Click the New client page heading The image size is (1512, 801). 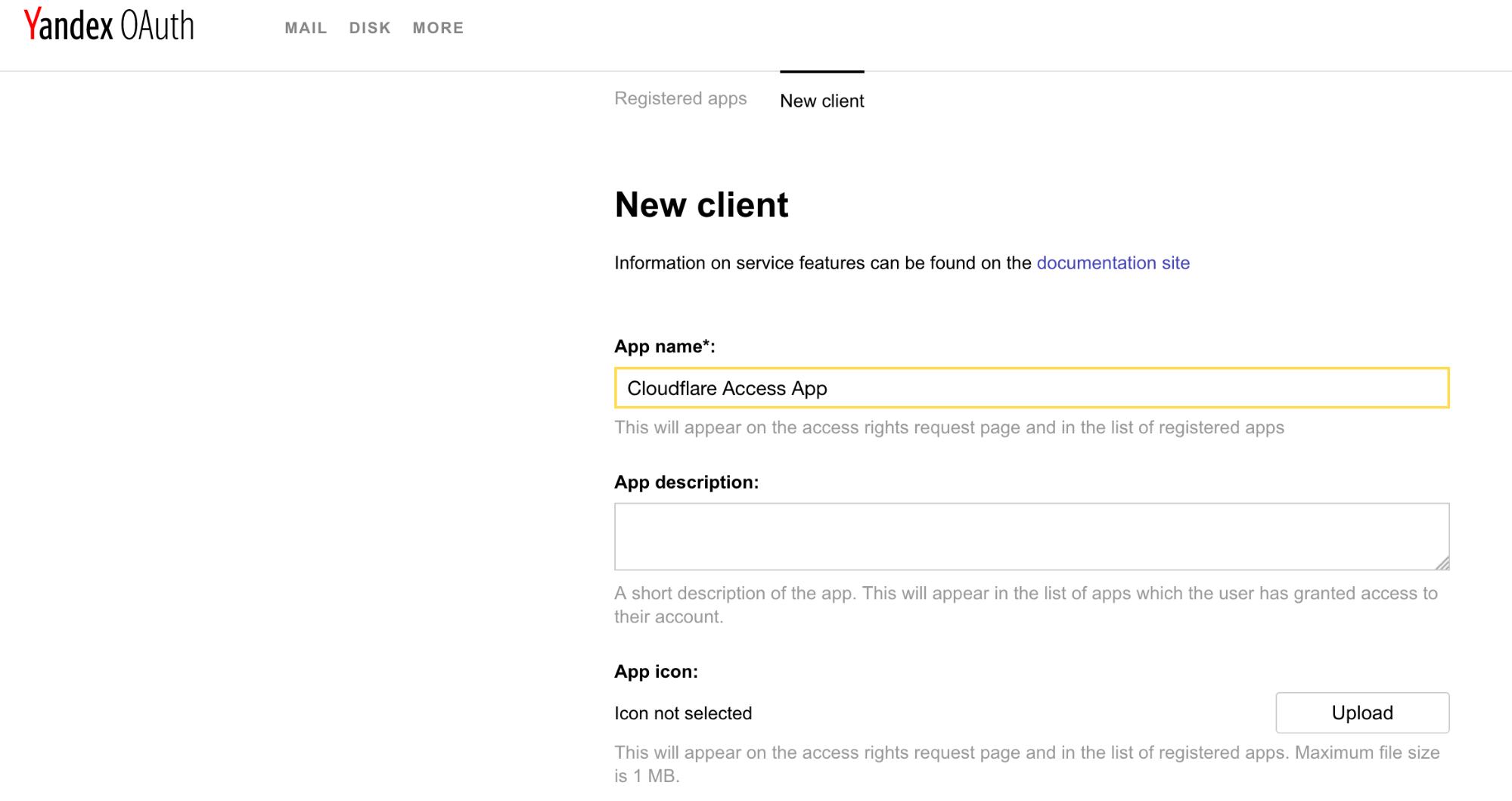pyautogui.click(x=700, y=204)
